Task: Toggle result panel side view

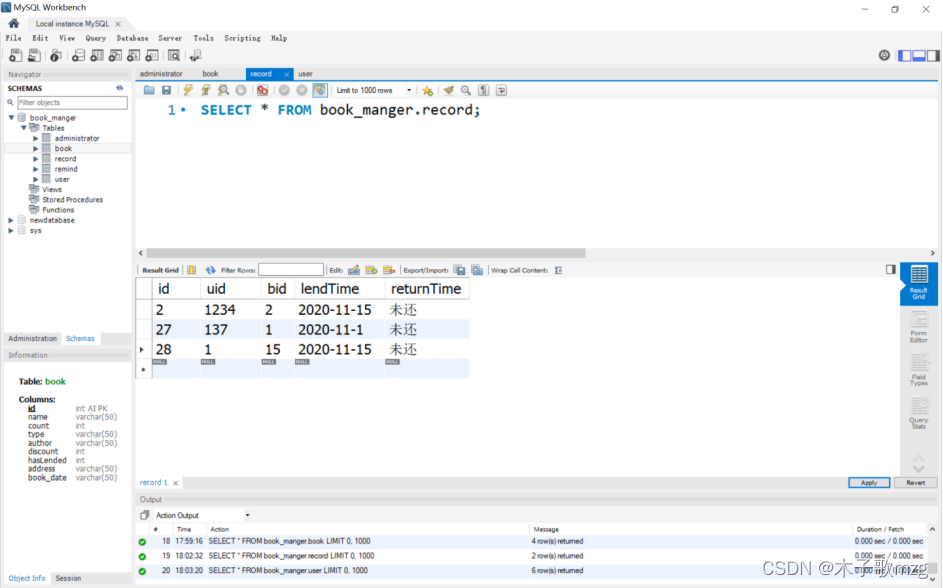Action: (891, 269)
